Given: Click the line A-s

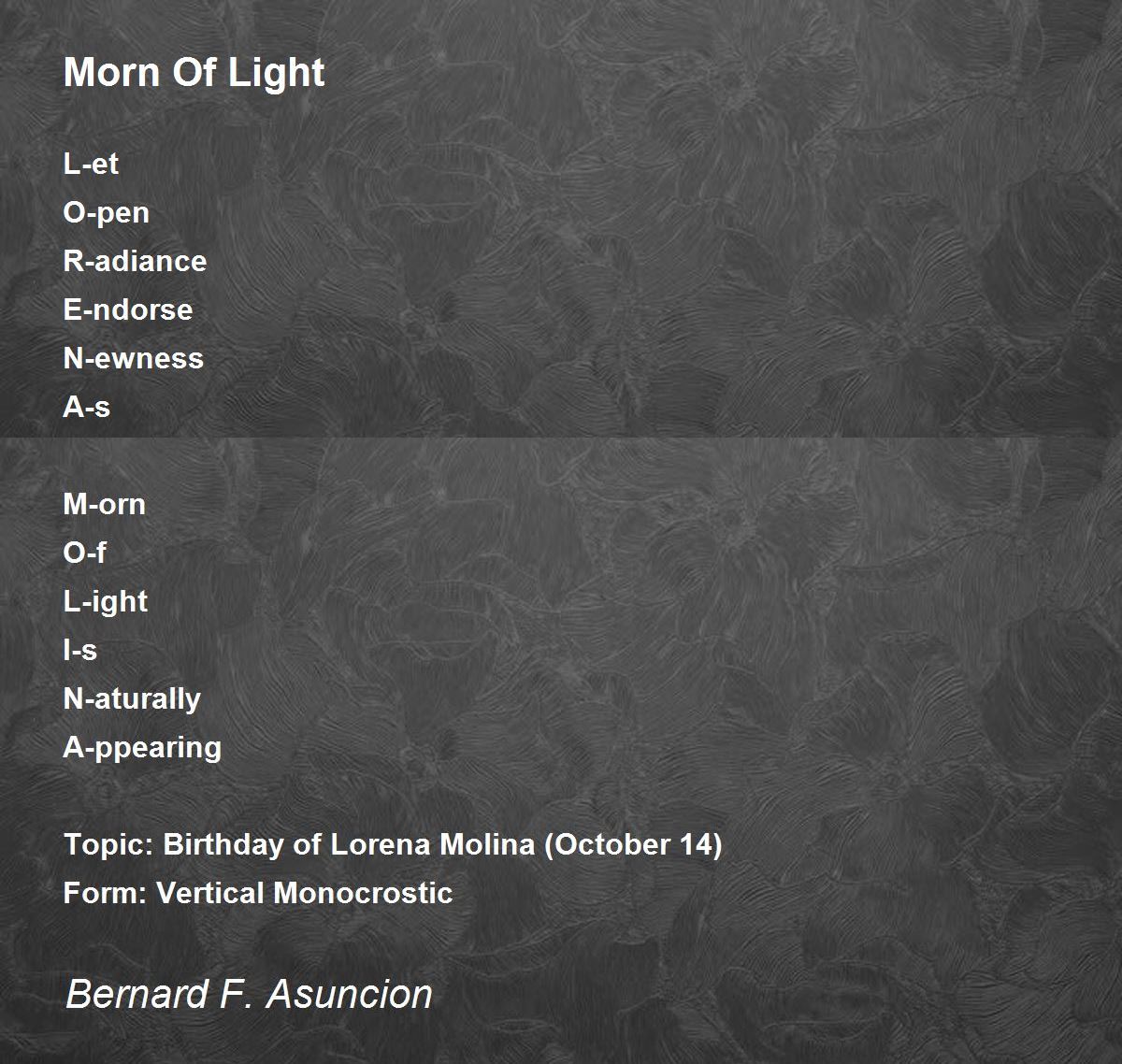Looking at the screenshot, I should pos(86,407).
